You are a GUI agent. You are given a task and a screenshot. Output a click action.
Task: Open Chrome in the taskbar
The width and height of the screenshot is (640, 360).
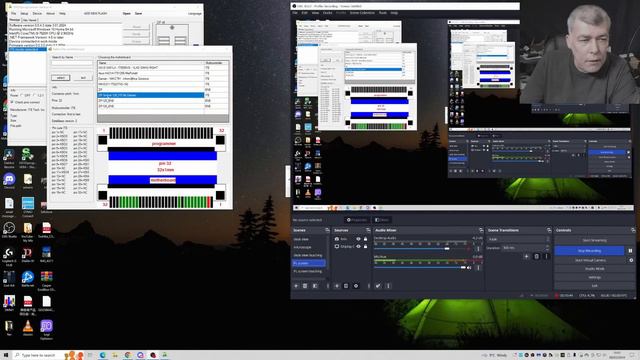pyautogui.click(x=128, y=355)
